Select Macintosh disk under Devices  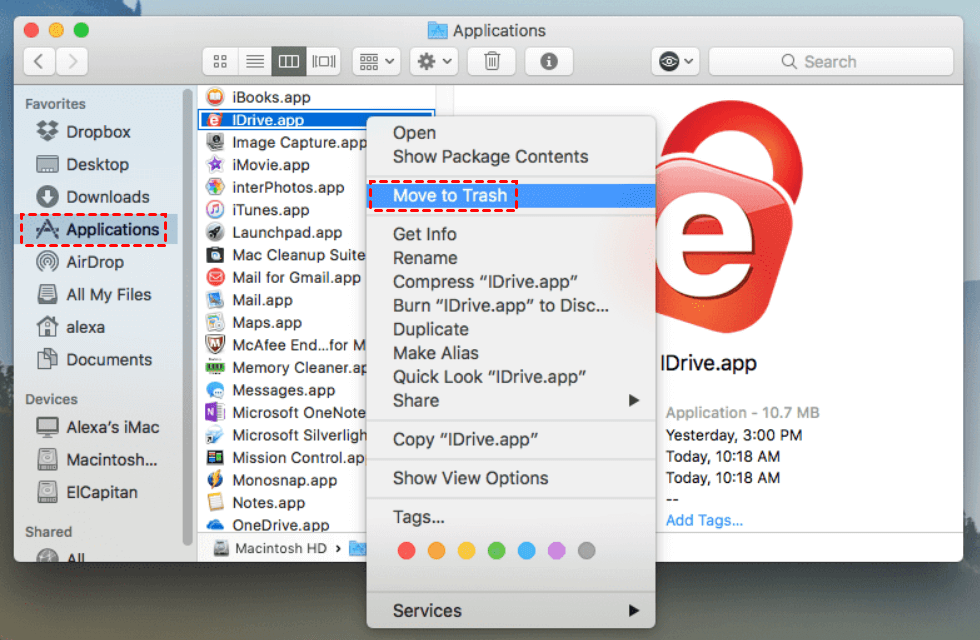[x=112, y=459]
